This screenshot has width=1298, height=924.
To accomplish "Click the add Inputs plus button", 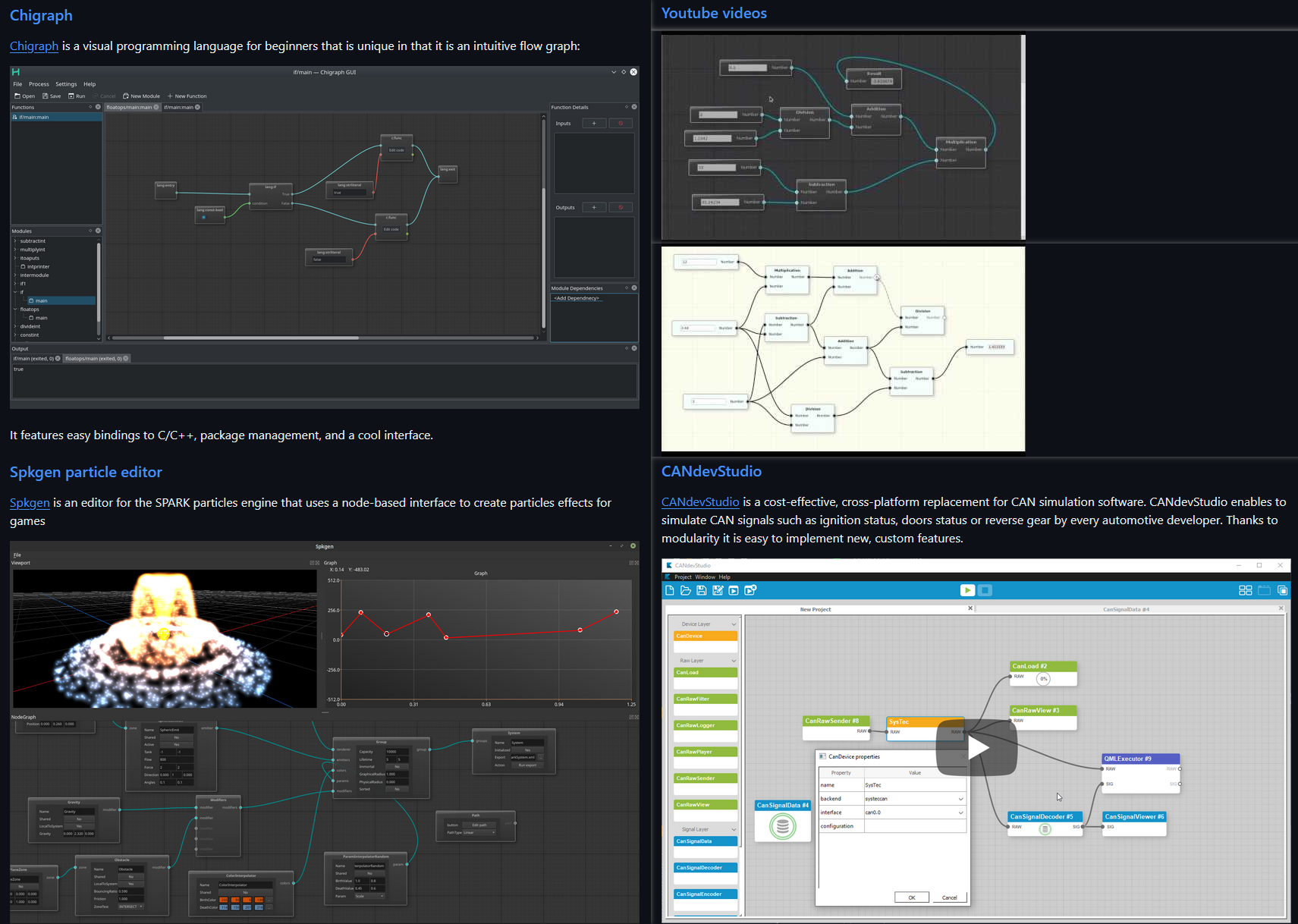I will click(x=594, y=123).
